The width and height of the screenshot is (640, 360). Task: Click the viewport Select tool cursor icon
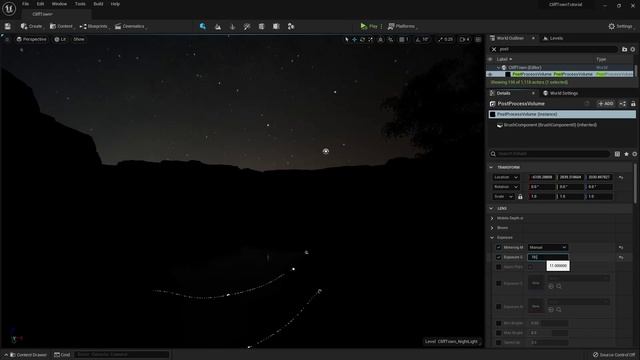[x=347, y=40]
